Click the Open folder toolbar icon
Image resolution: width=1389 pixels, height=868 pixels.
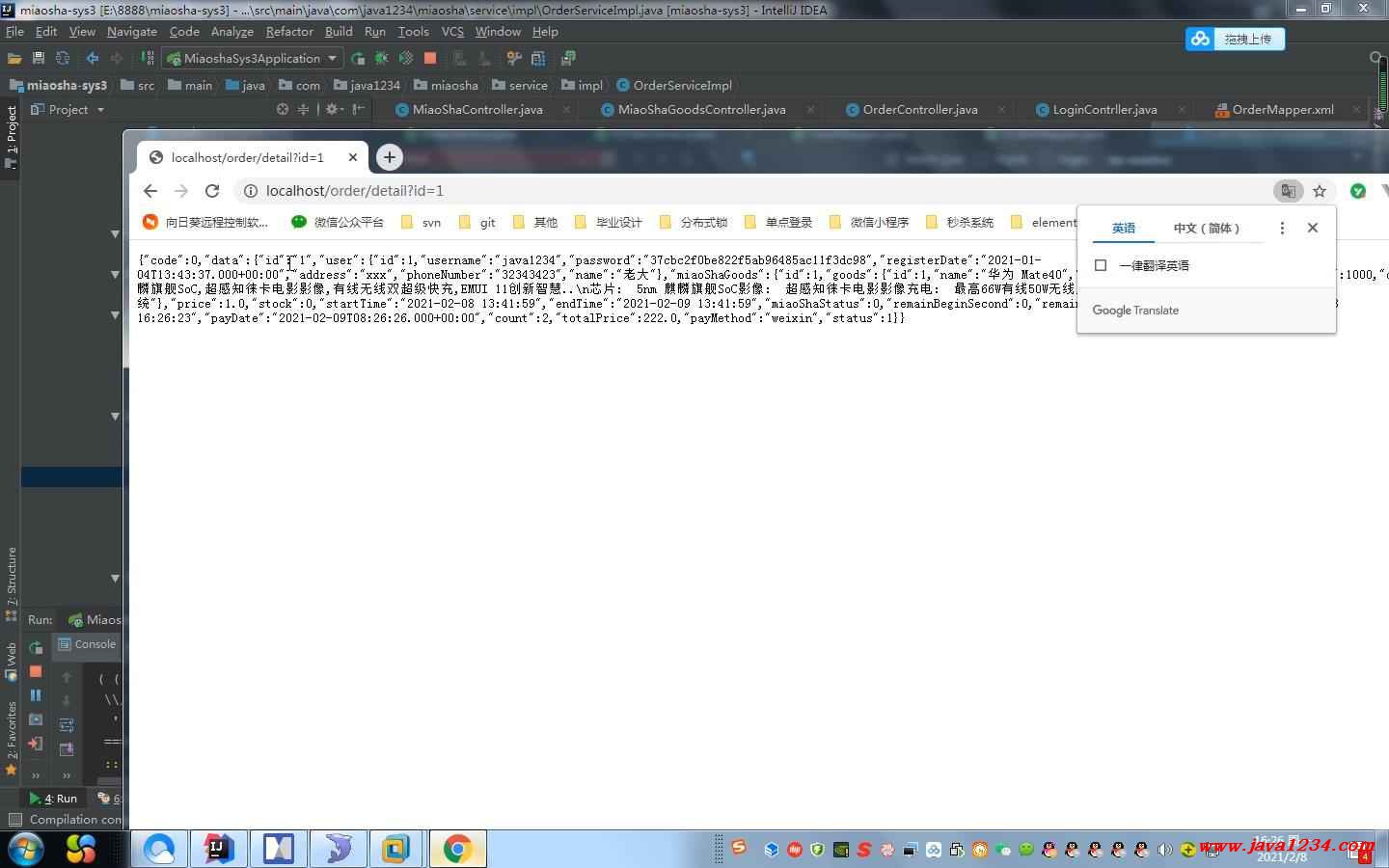click(x=14, y=59)
